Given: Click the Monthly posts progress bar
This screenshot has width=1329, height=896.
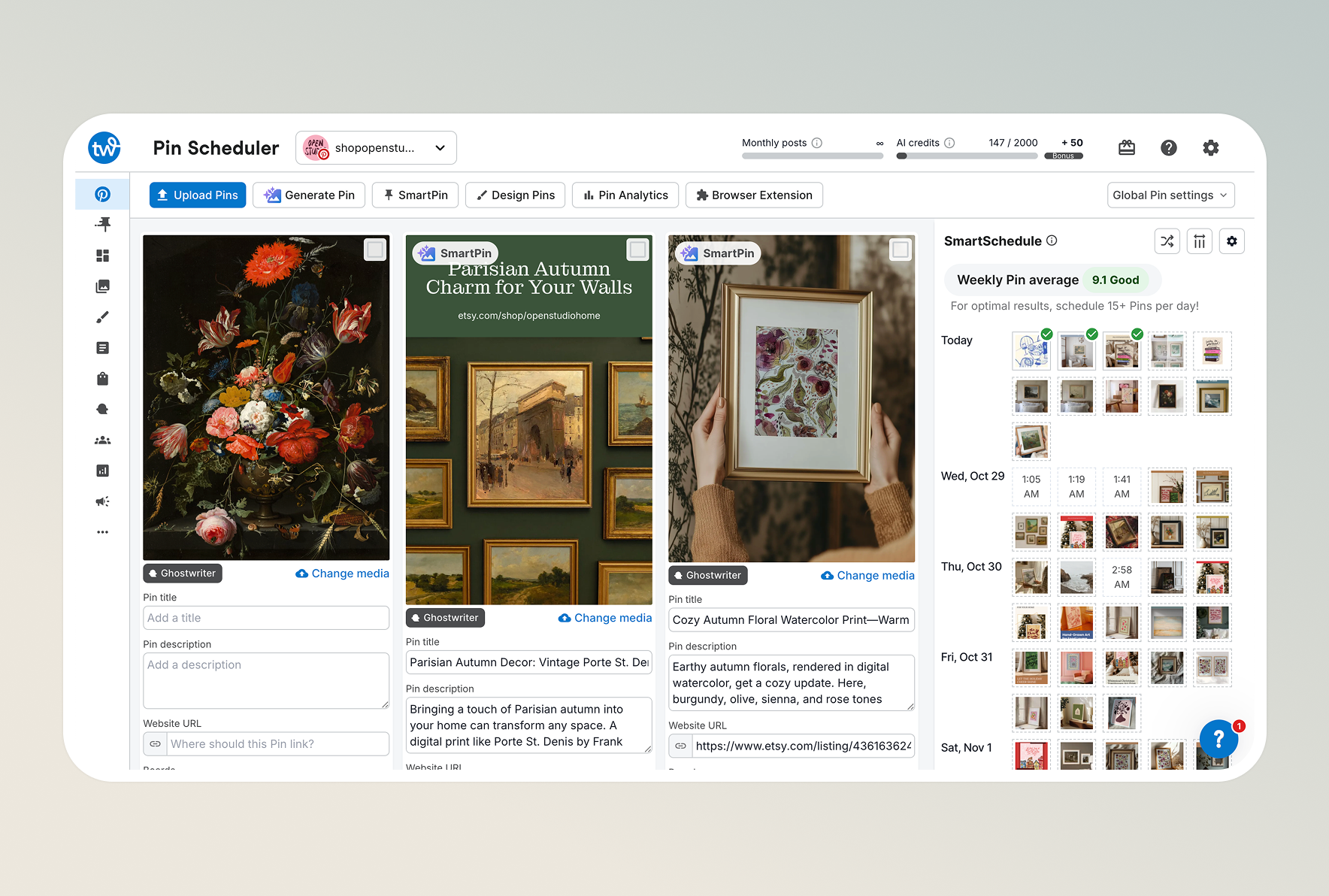Looking at the screenshot, I should pyautogui.click(x=813, y=156).
